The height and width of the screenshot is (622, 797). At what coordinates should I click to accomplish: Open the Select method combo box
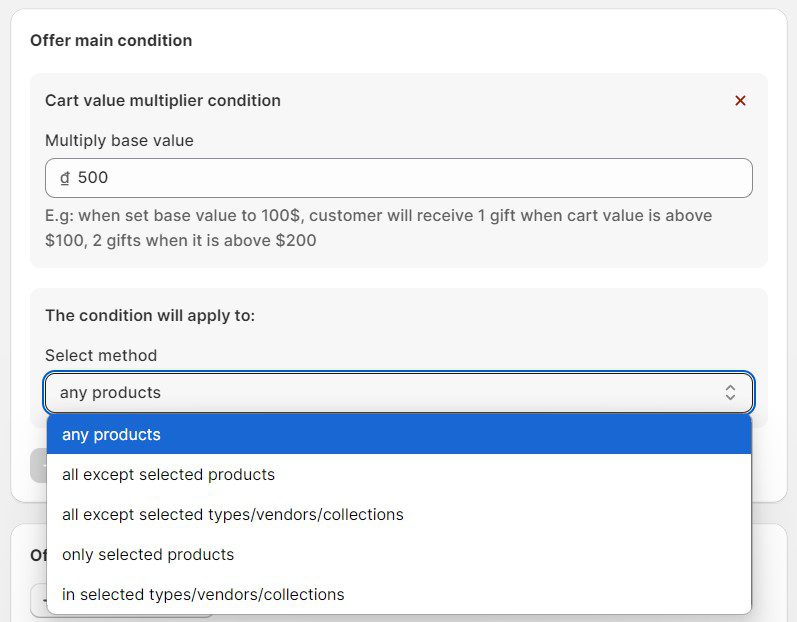coord(390,393)
